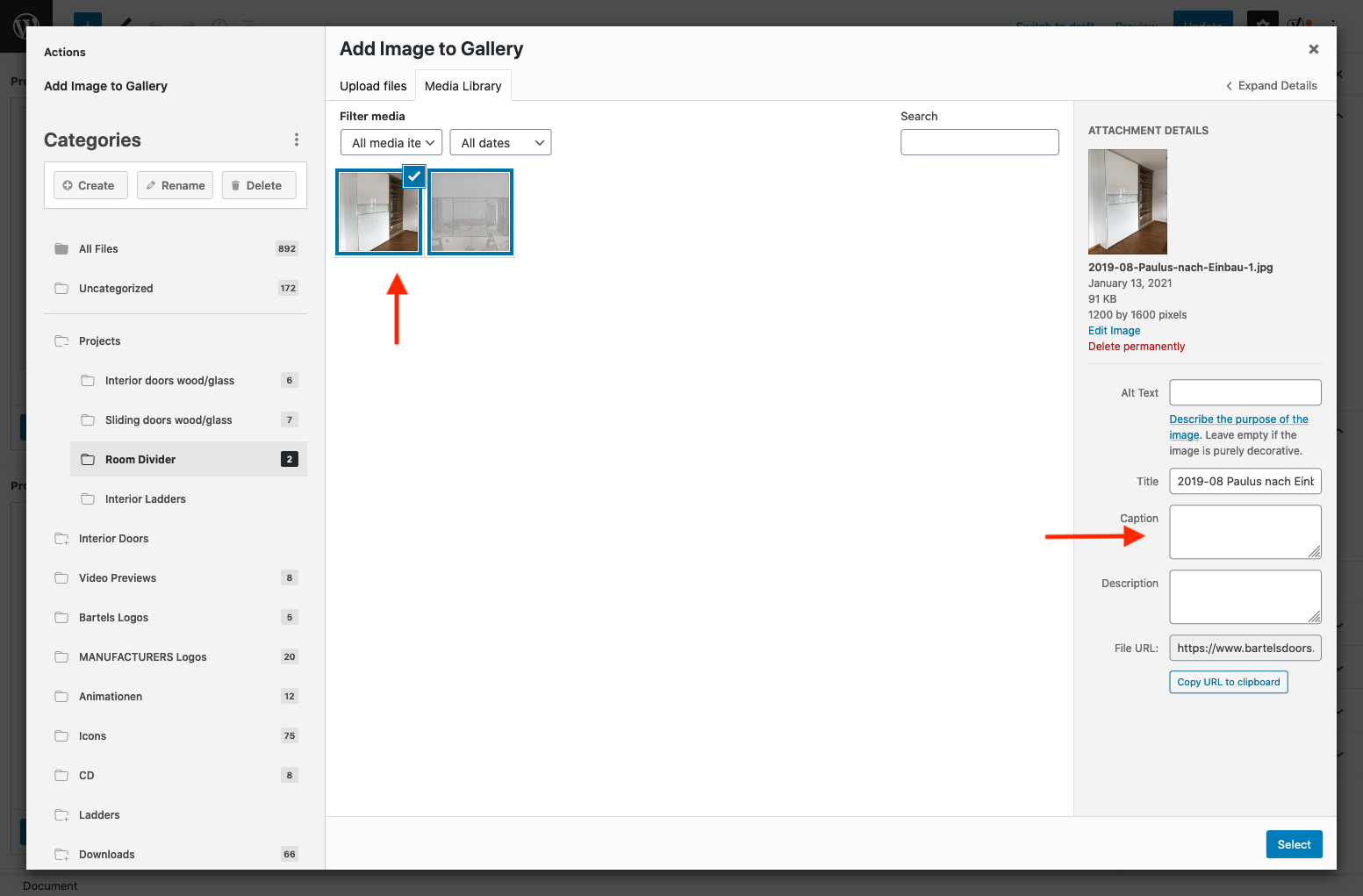Uncheck the selected first image checkmark
The width and height of the screenshot is (1363, 896).
[x=414, y=176]
